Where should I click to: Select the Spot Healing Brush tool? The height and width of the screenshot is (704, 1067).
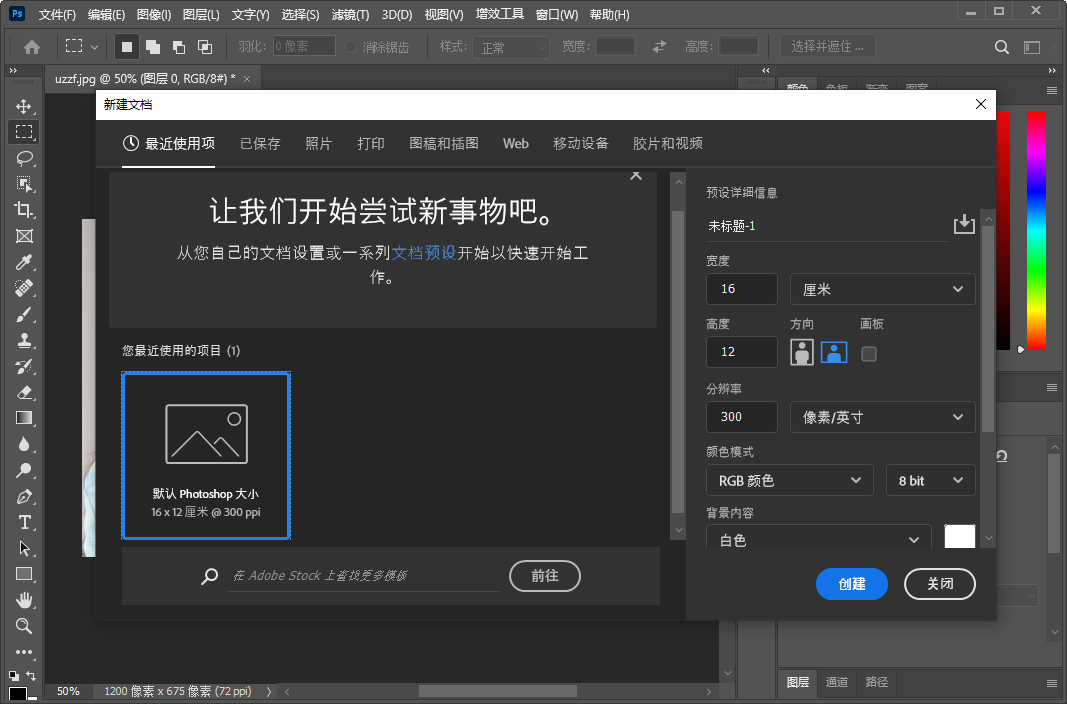coord(24,288)
